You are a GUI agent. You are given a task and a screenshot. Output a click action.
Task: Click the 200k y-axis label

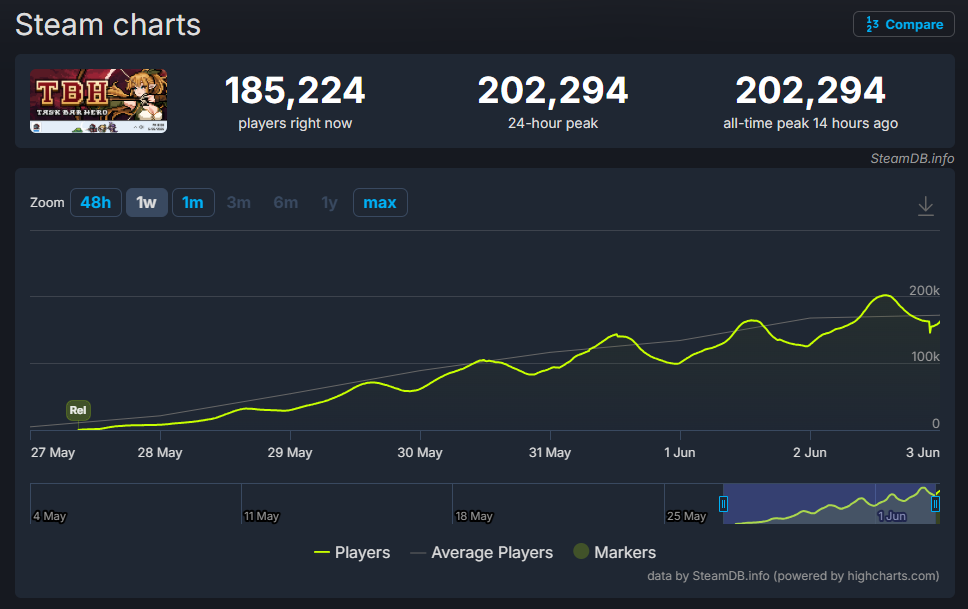point(924,290)
